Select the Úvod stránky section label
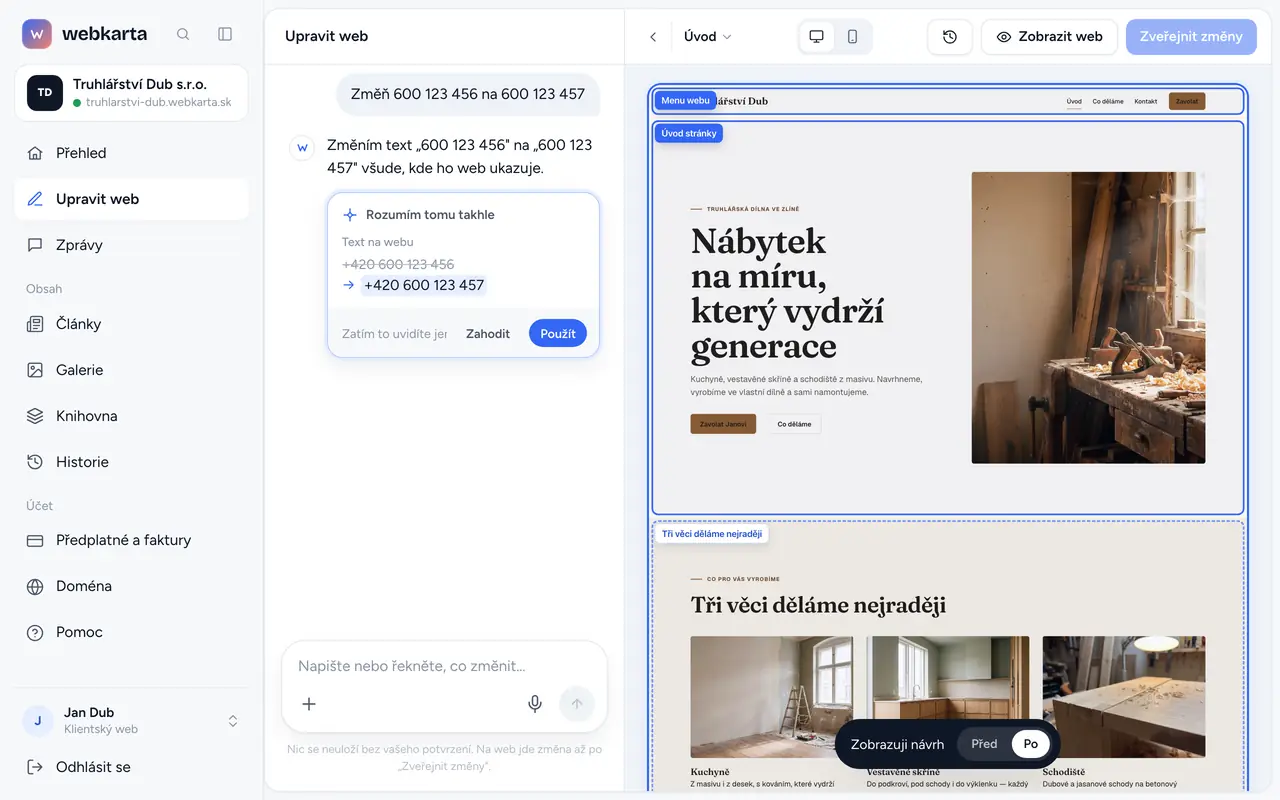The height and width of the screenshot is (800, 1280). tap(688, 133)
